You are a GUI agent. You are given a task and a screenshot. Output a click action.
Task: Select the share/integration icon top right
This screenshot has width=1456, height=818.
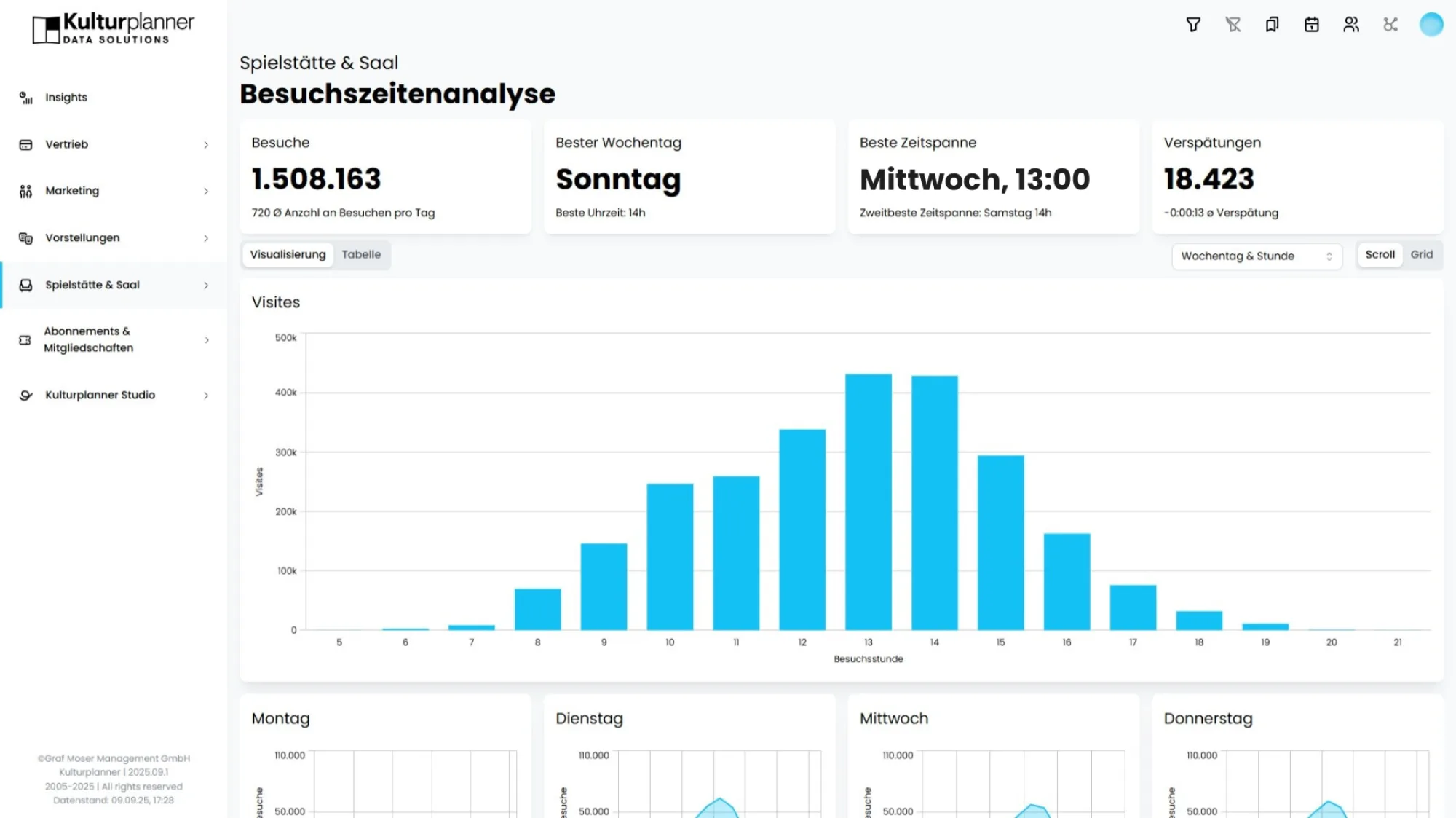click(x=1391, y=24)
